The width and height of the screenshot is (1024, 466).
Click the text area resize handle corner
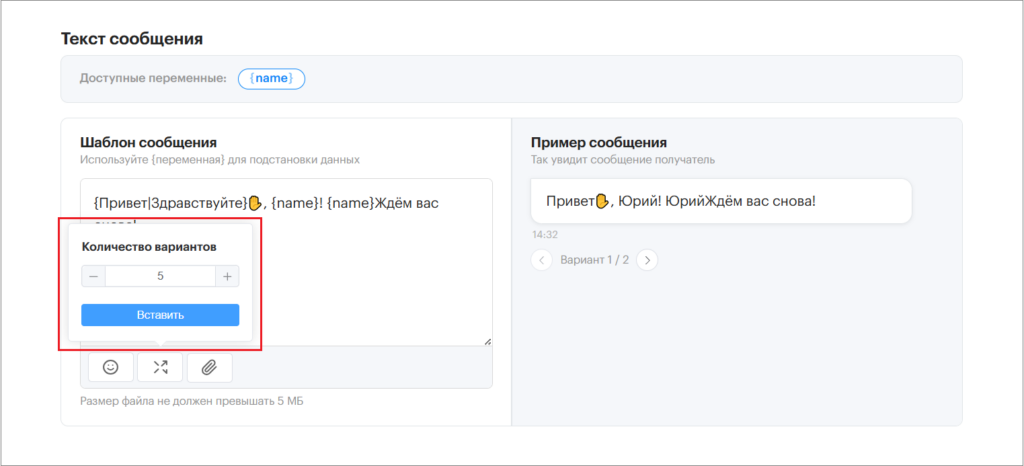pos(488,341)
